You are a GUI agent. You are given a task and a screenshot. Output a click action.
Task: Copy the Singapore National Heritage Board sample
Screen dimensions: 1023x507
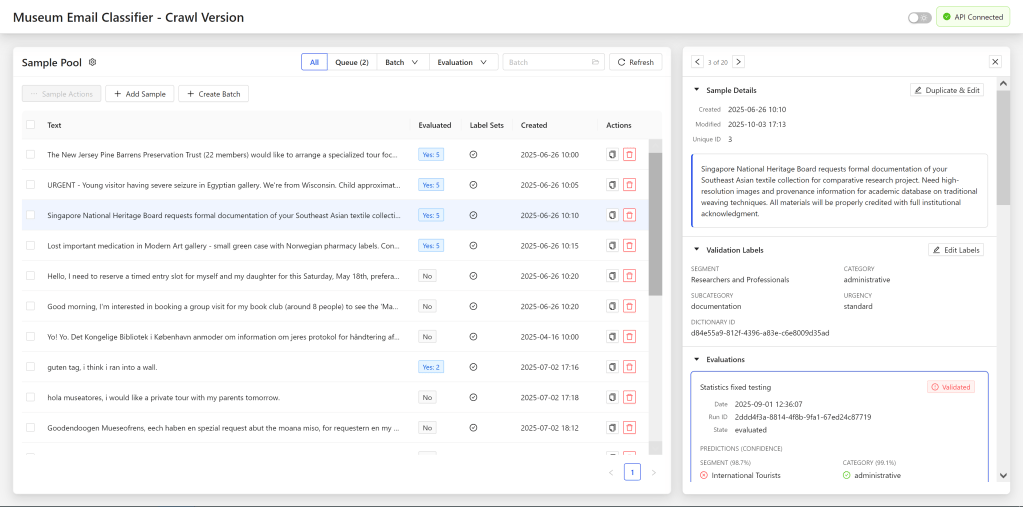click(612, 215)
